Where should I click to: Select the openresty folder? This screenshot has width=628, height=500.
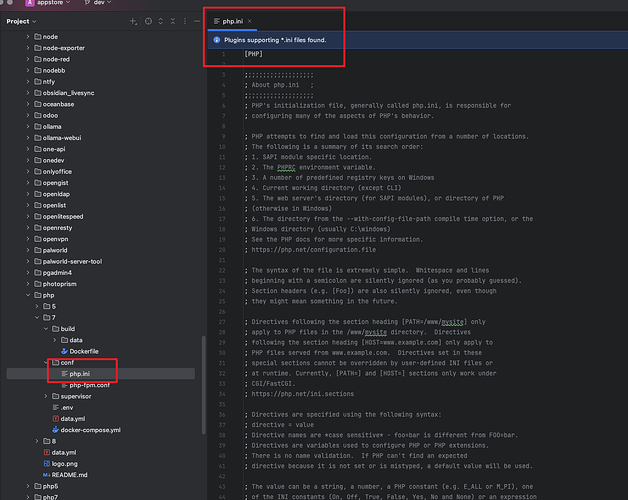pyautogui.click(x=53, y=228)
